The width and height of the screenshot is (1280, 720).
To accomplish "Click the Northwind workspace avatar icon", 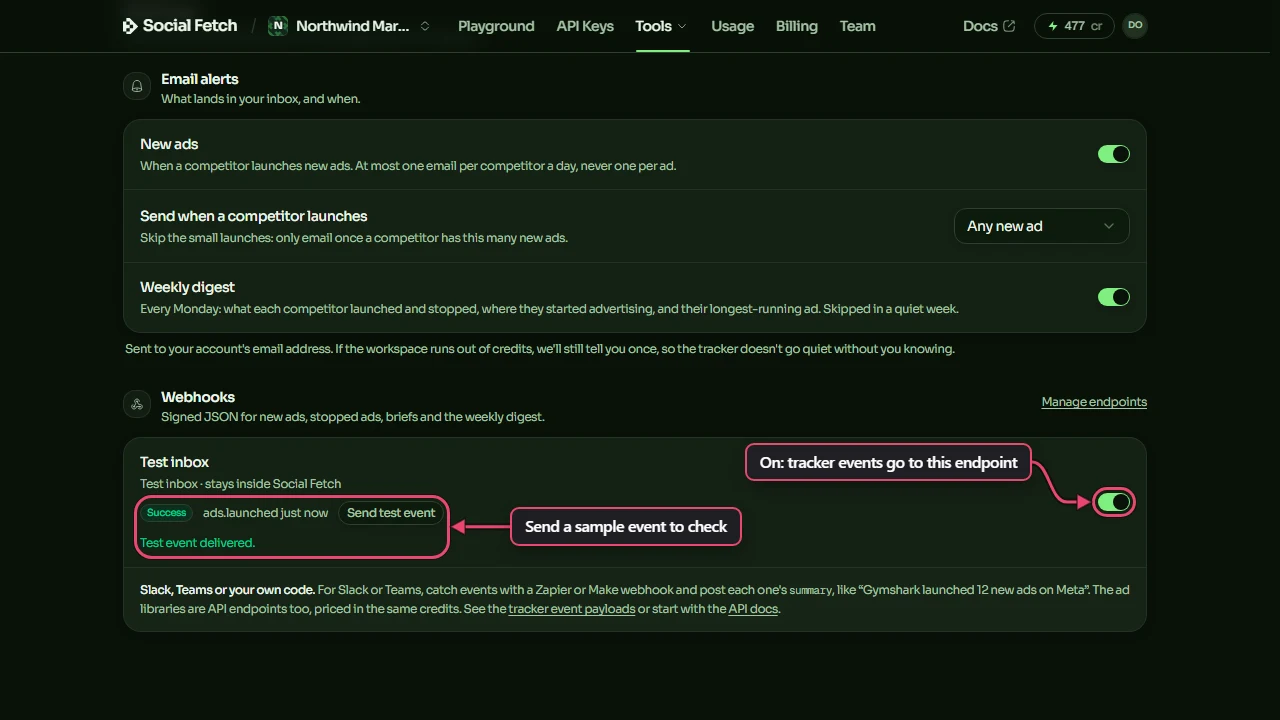I will [279, 26].
